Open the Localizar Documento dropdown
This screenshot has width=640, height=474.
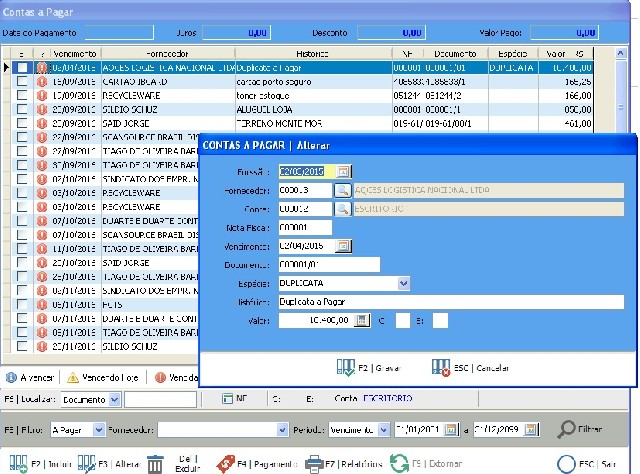coord(115,400)
